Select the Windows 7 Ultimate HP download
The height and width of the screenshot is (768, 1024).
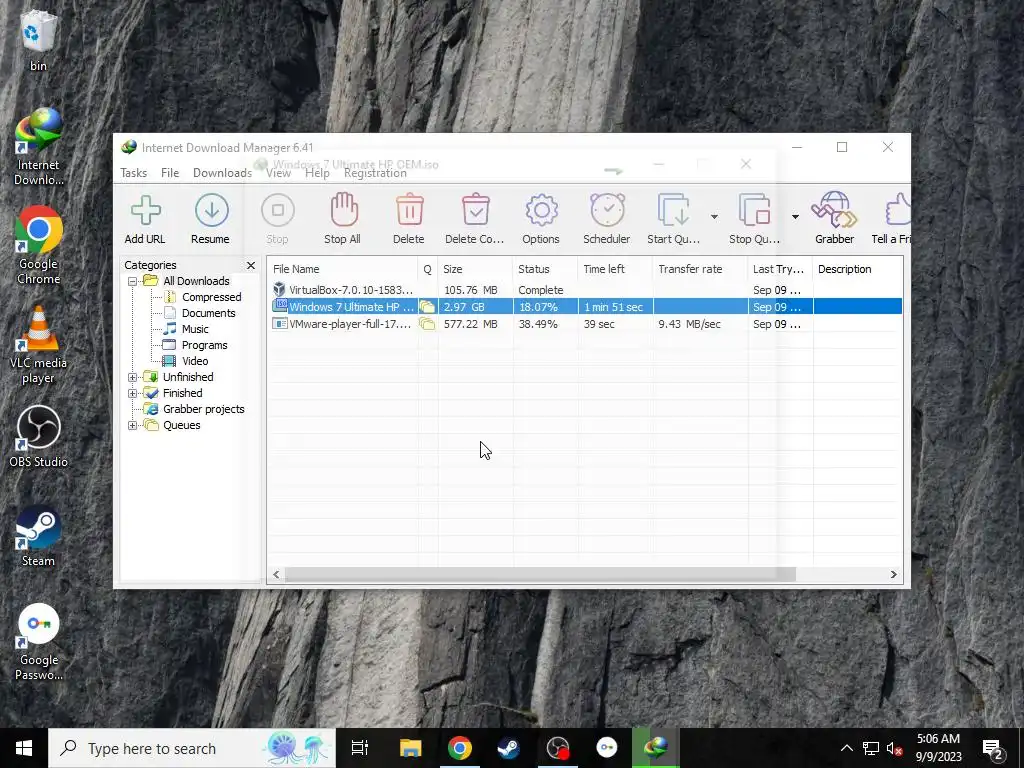[586, 307]
